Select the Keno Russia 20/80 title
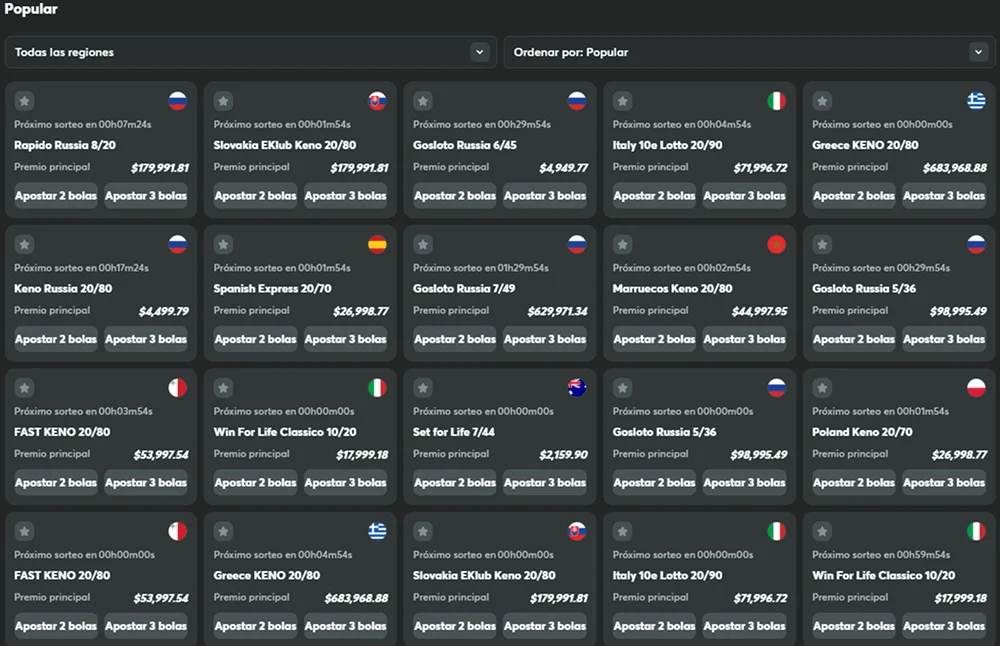Screen dimensions: 1000x646 [63, 289]
